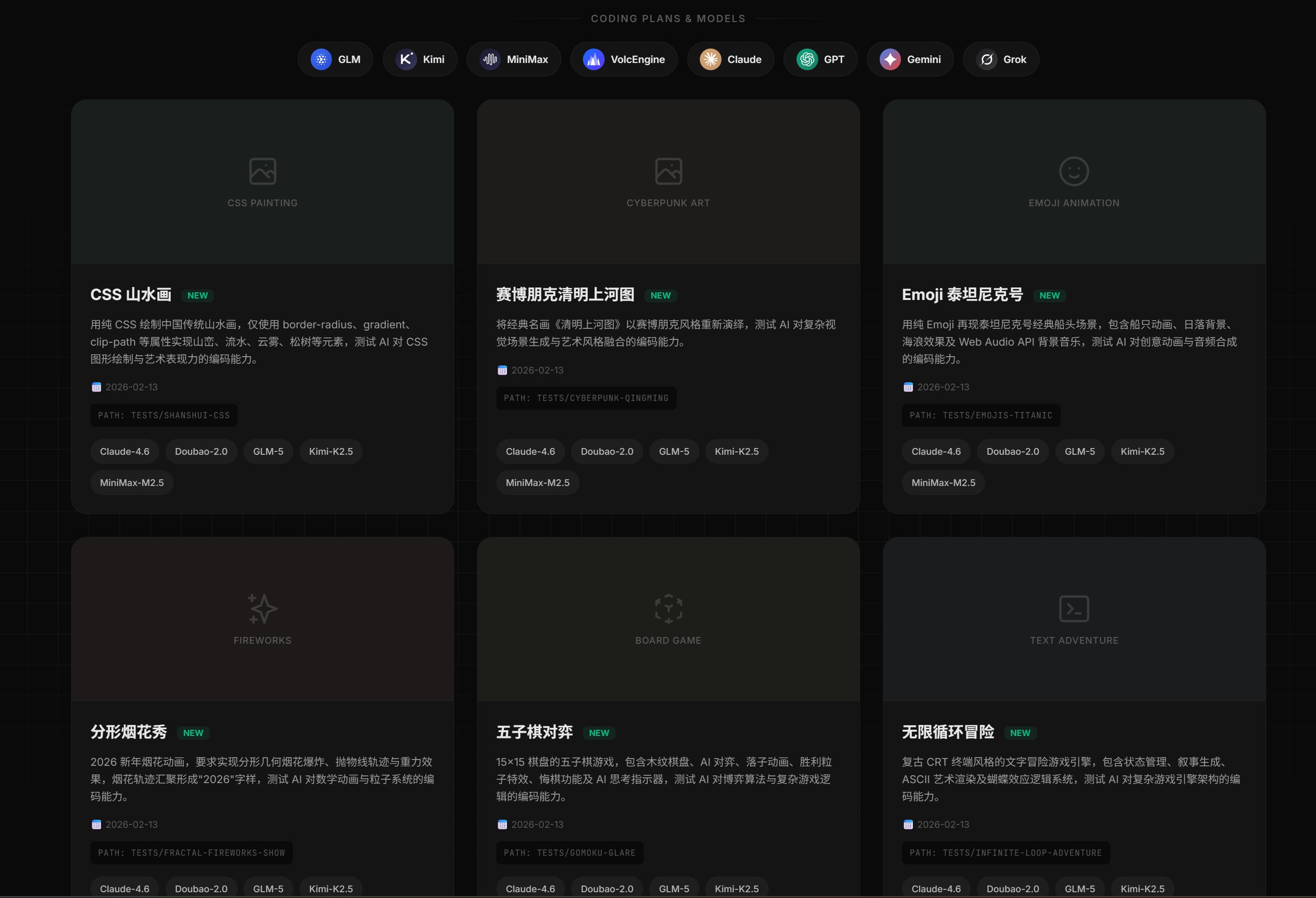Click the Gemini sparkle icon

coord(890,60)
